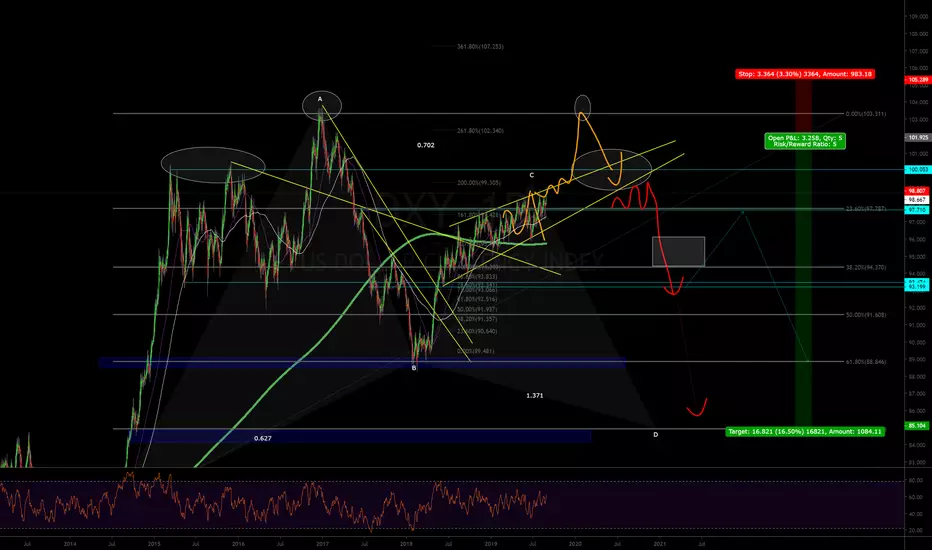Select the 0.702 pattern ratio label

pos(426,145)
